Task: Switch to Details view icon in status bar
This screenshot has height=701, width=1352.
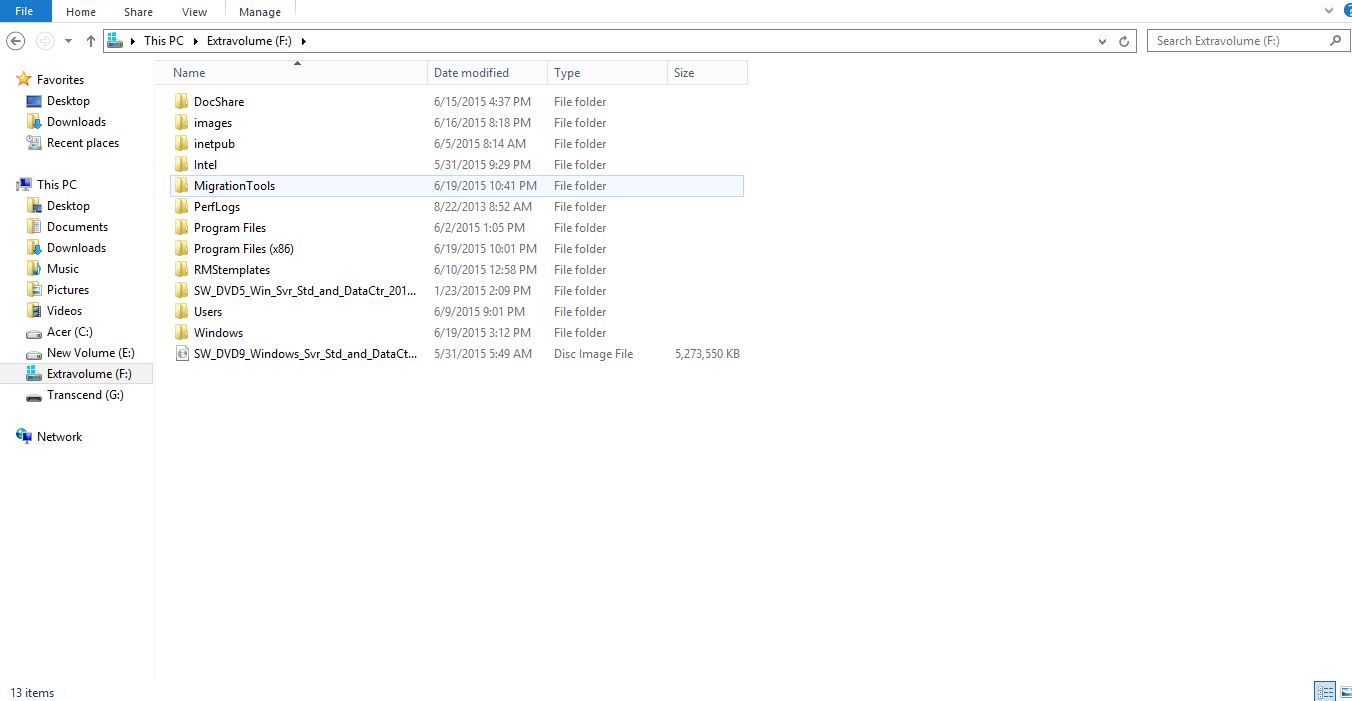Action: pyautogui.click(x=1325, y=691)
